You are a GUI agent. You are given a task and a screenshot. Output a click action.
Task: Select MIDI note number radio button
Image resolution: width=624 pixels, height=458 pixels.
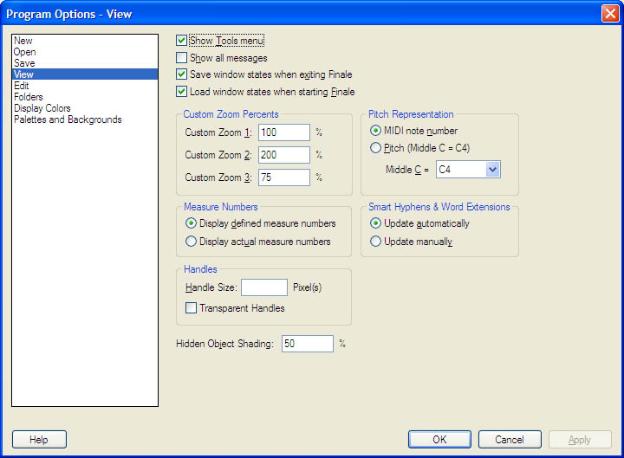coord(376,129)
